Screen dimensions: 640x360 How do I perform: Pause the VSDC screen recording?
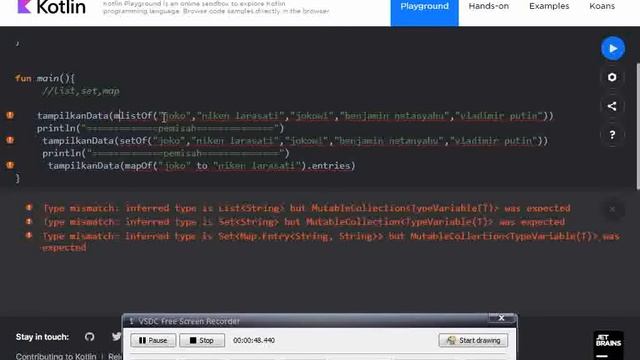pos(153,340)
